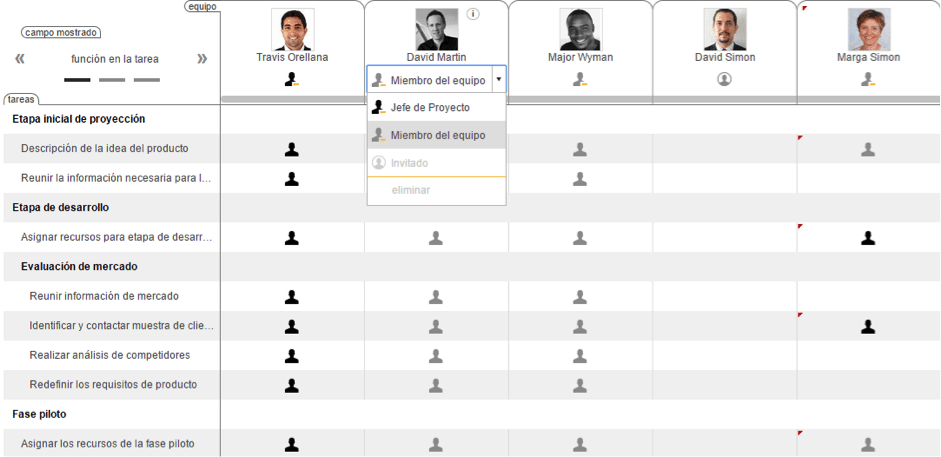Viewport: 941px width, 457px height.
Task: Toggle Travis Orellana's role on Descripción de la idea del producto
Action: coord(292,149)
